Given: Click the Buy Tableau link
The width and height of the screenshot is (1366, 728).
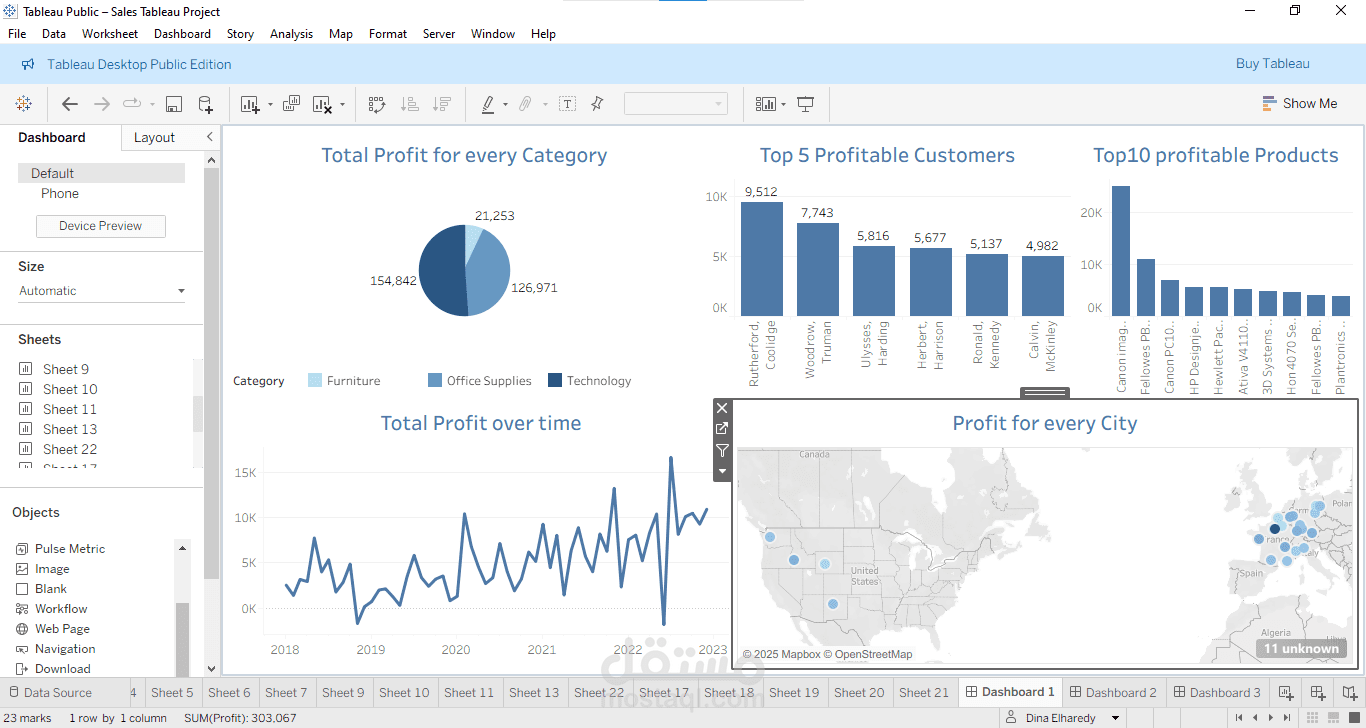Looking at the screenshot, I should click(x=1272, y=64).
